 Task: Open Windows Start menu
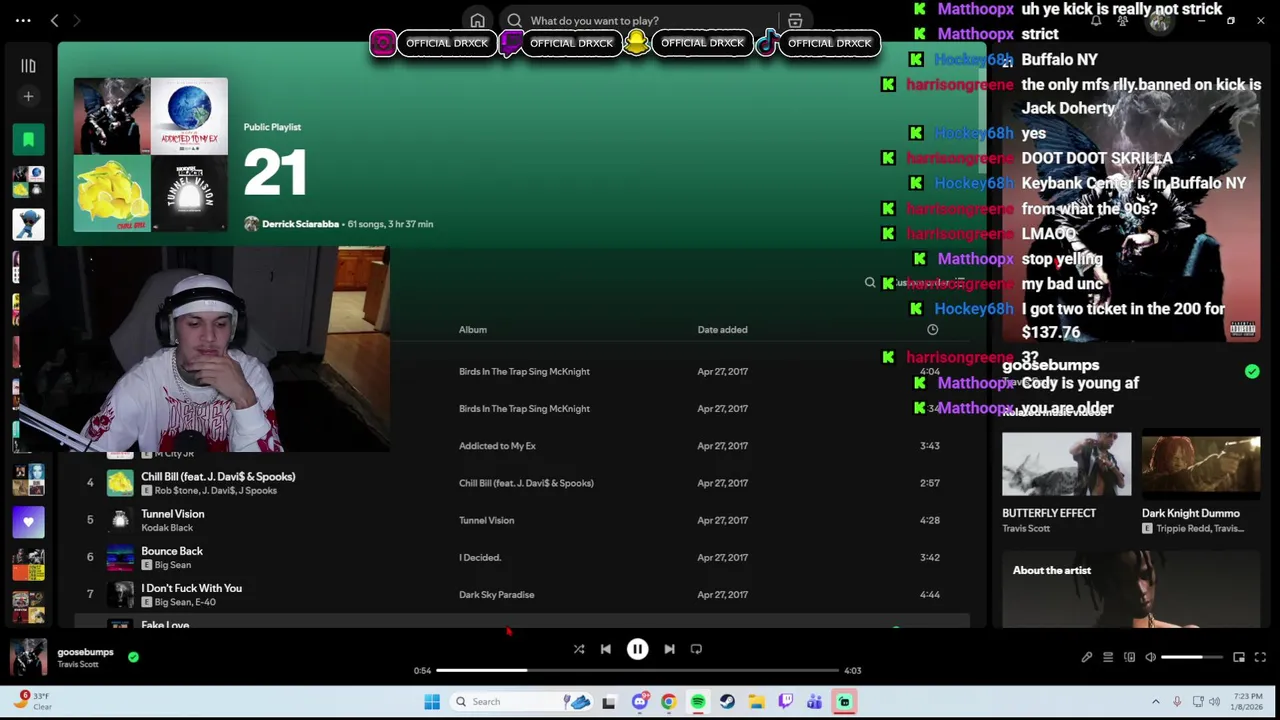coord(432,702)
